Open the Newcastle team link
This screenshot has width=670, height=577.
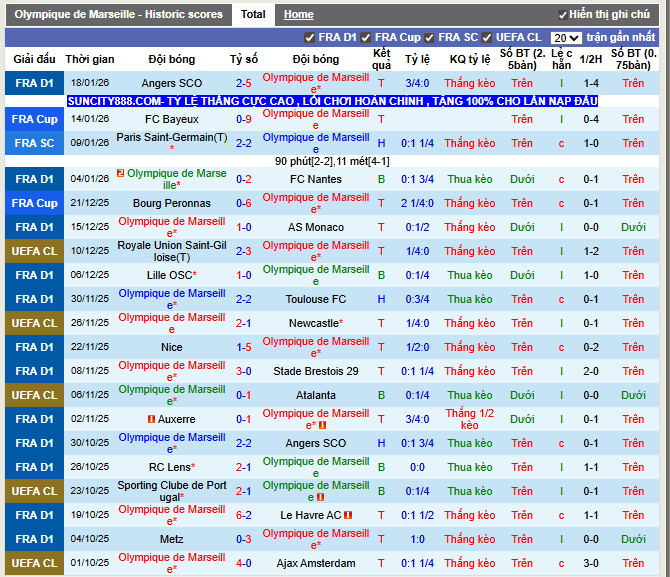[314, 323]
